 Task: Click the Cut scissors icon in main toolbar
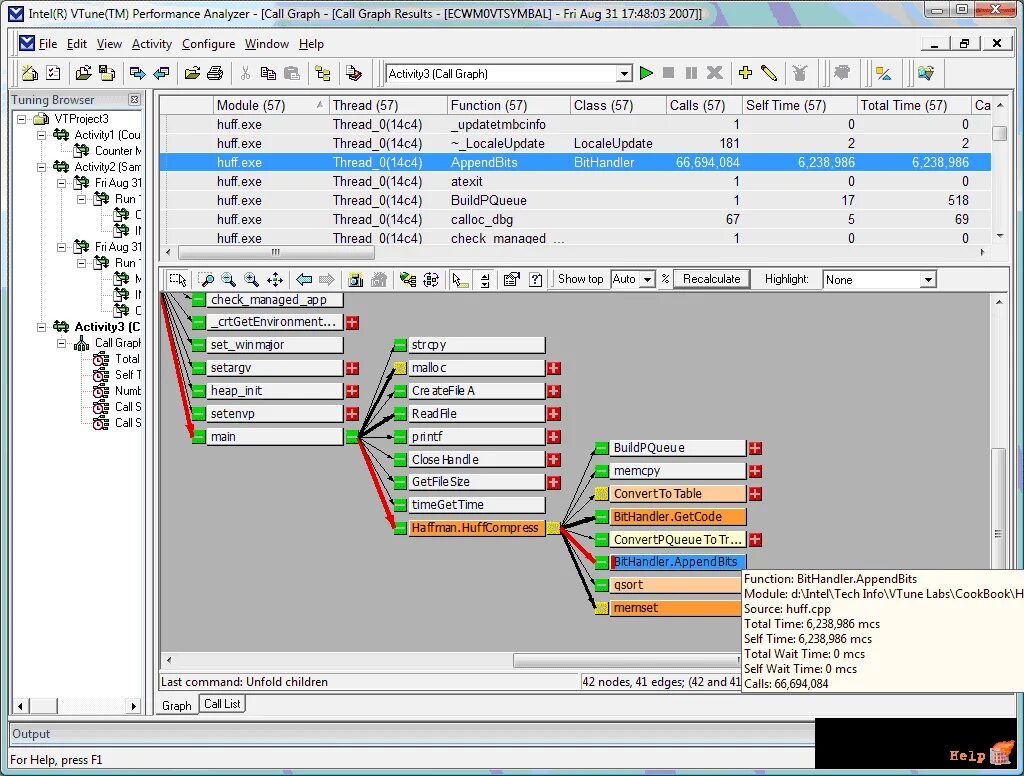245,73
